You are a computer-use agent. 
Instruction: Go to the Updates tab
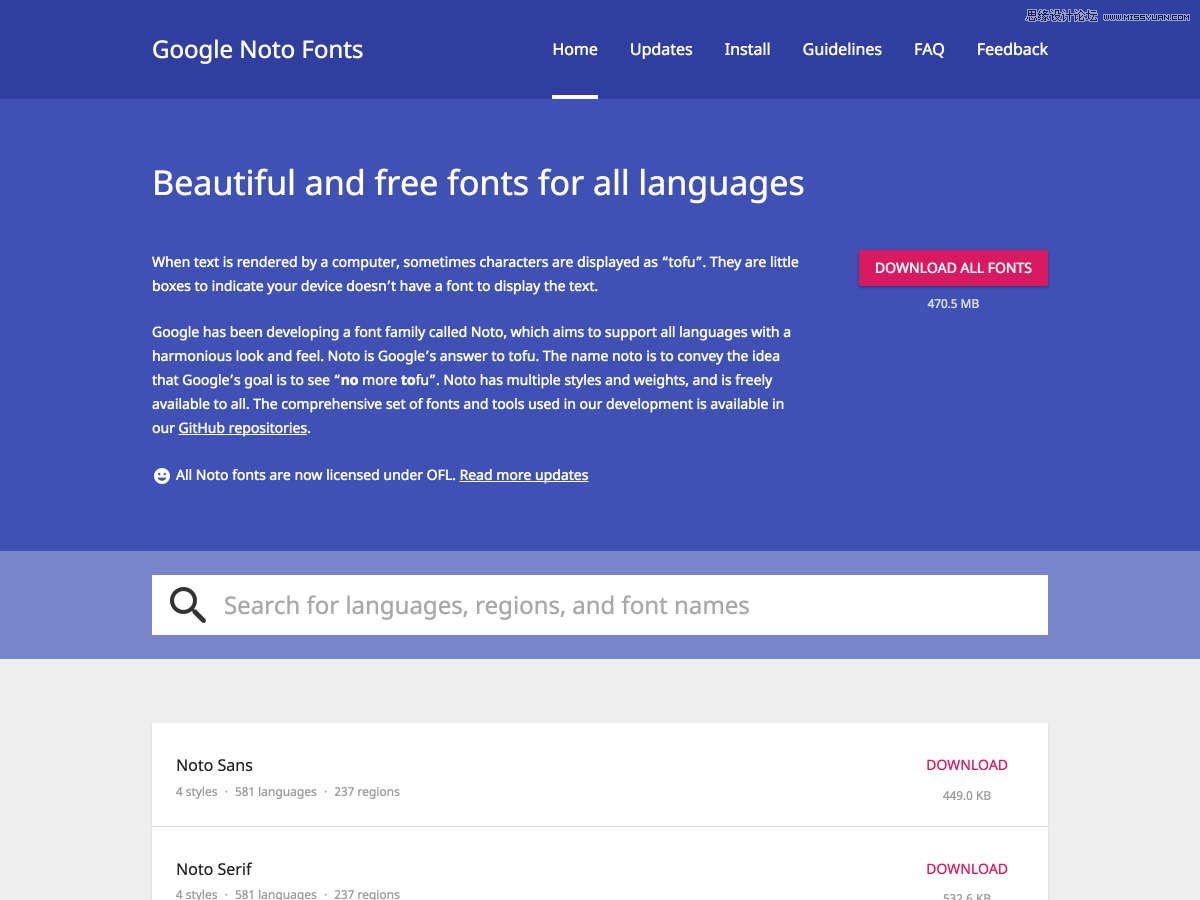(x=661, y=49)
